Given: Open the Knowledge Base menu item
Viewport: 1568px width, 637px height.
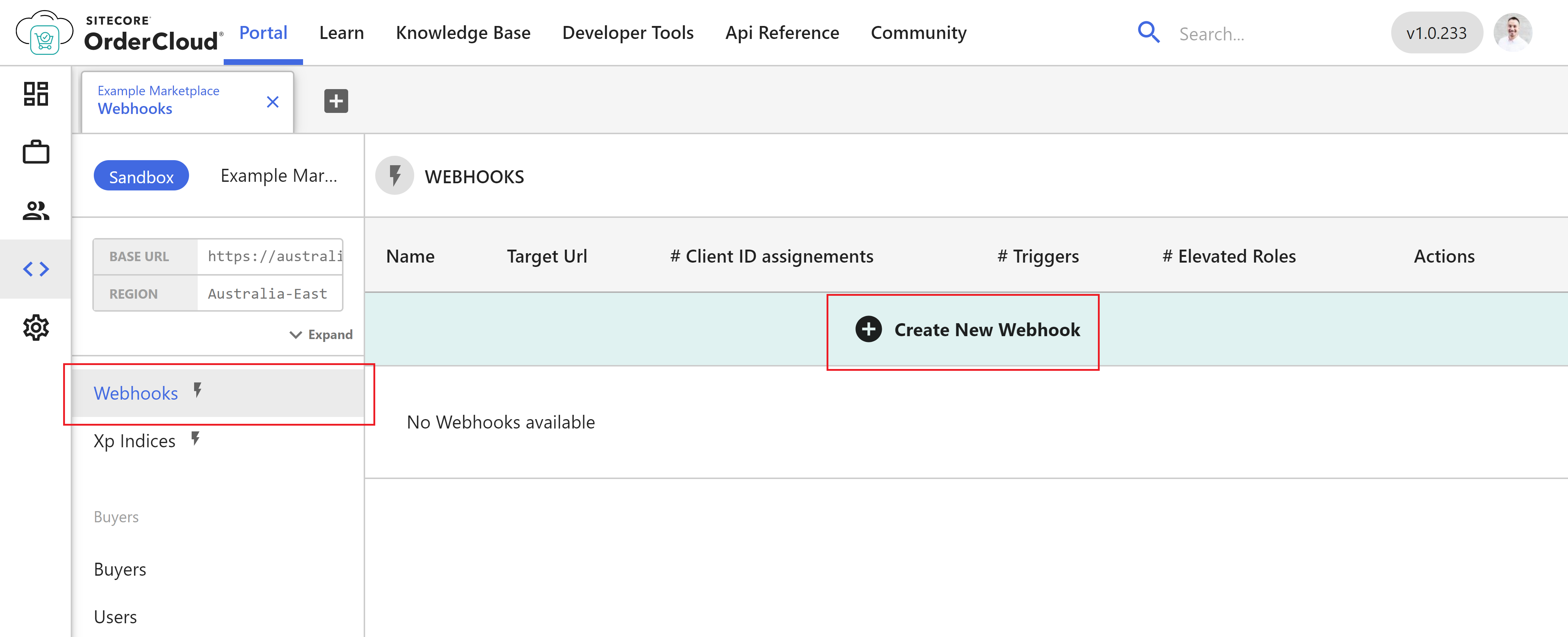Looking at the screenshot, I should pos(463,33).
